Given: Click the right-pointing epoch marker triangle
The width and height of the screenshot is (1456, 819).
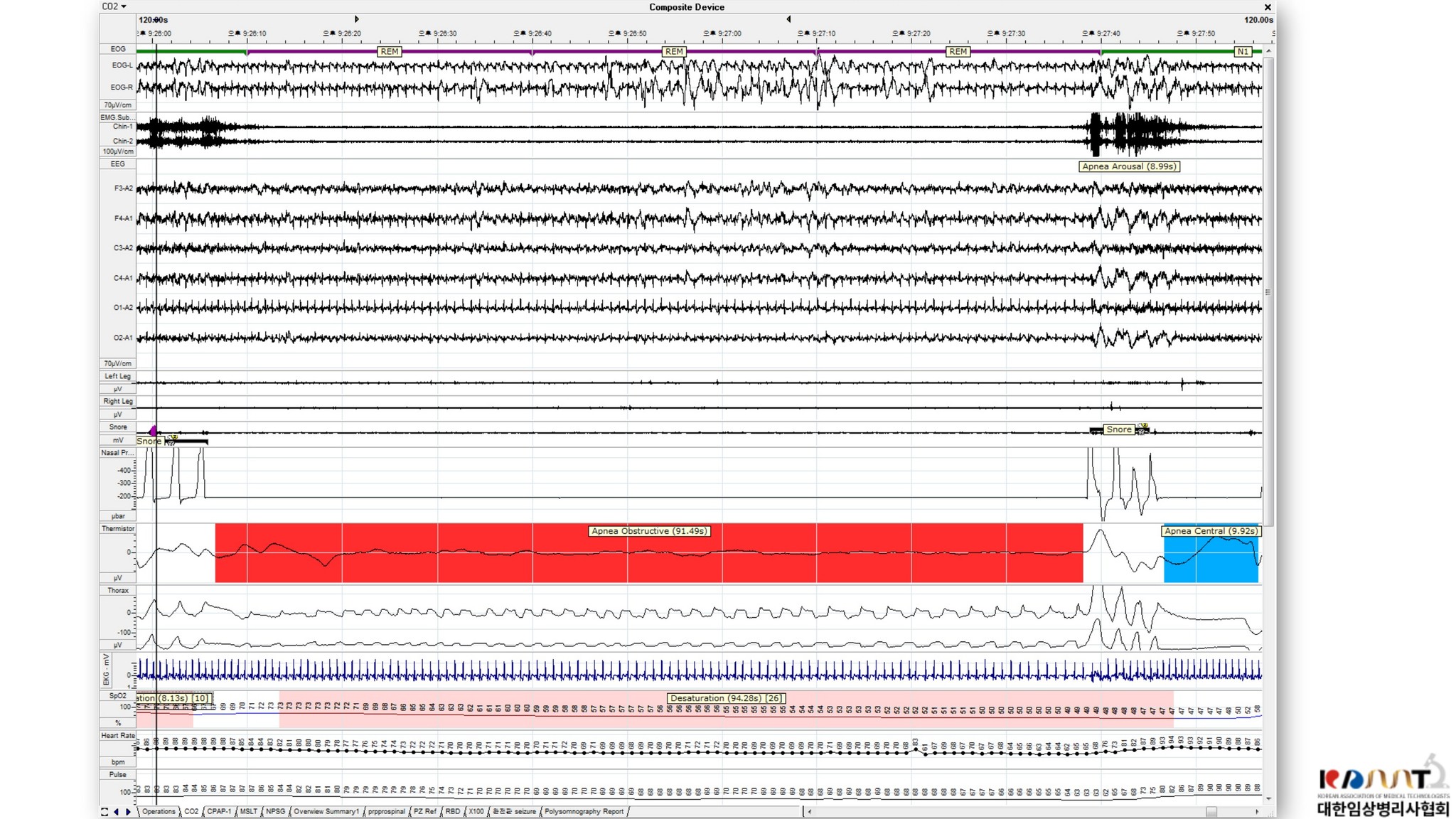Looking at the screenshot, I should click(x=357, y=19).
